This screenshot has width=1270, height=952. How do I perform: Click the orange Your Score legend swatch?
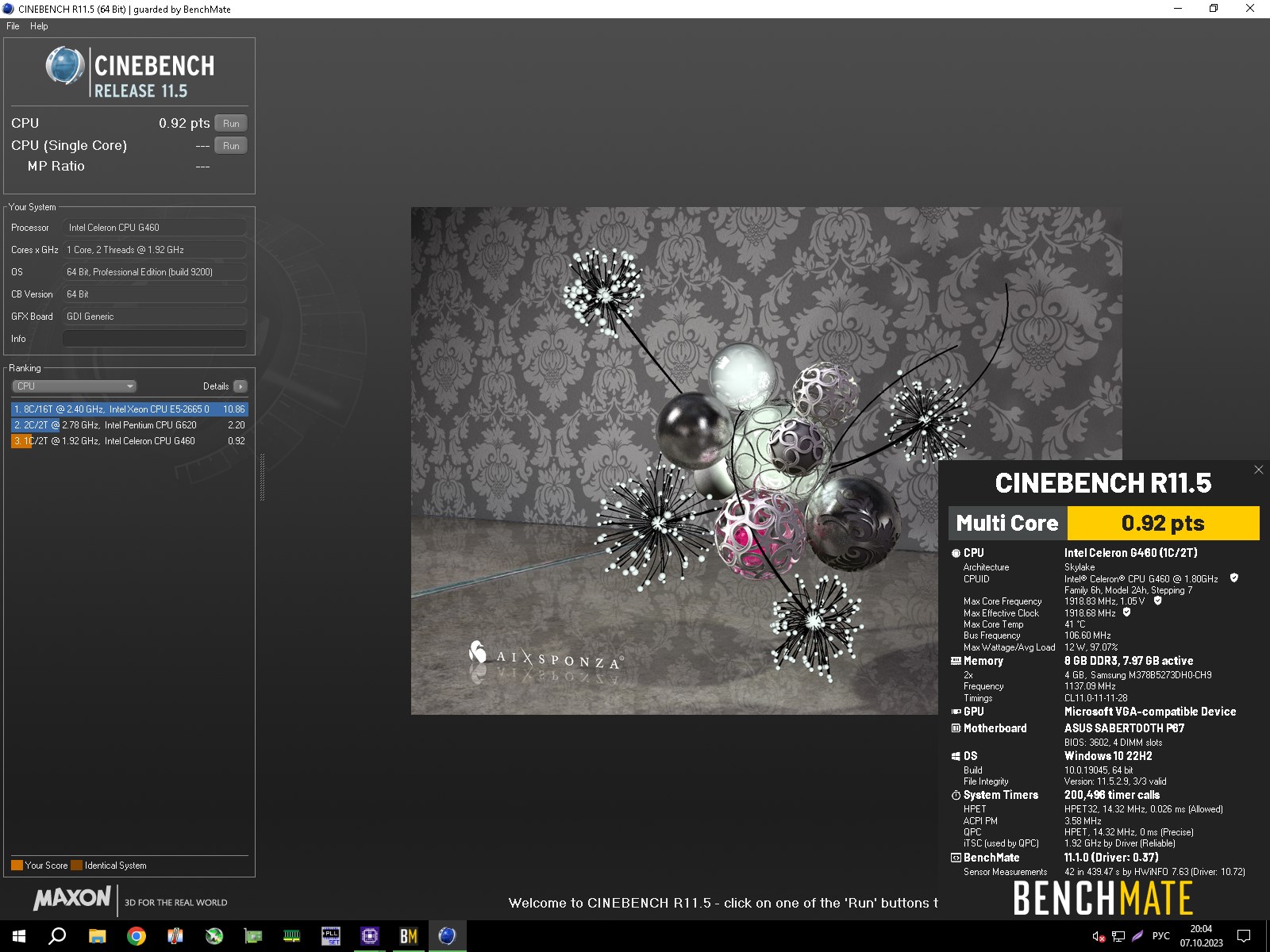(17, 866)
